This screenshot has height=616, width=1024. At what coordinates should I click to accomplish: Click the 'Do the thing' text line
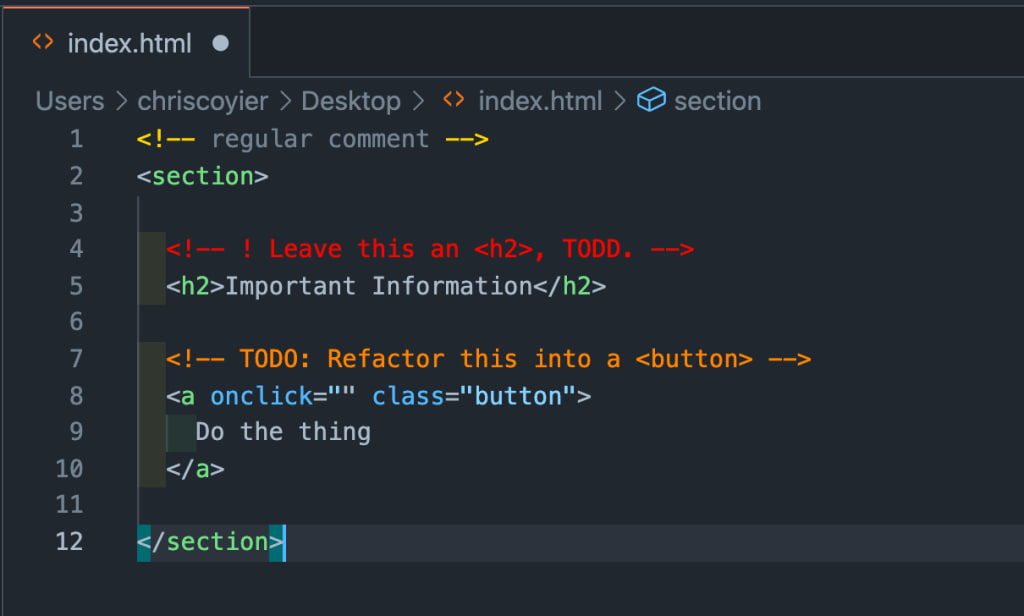(283, 432)
